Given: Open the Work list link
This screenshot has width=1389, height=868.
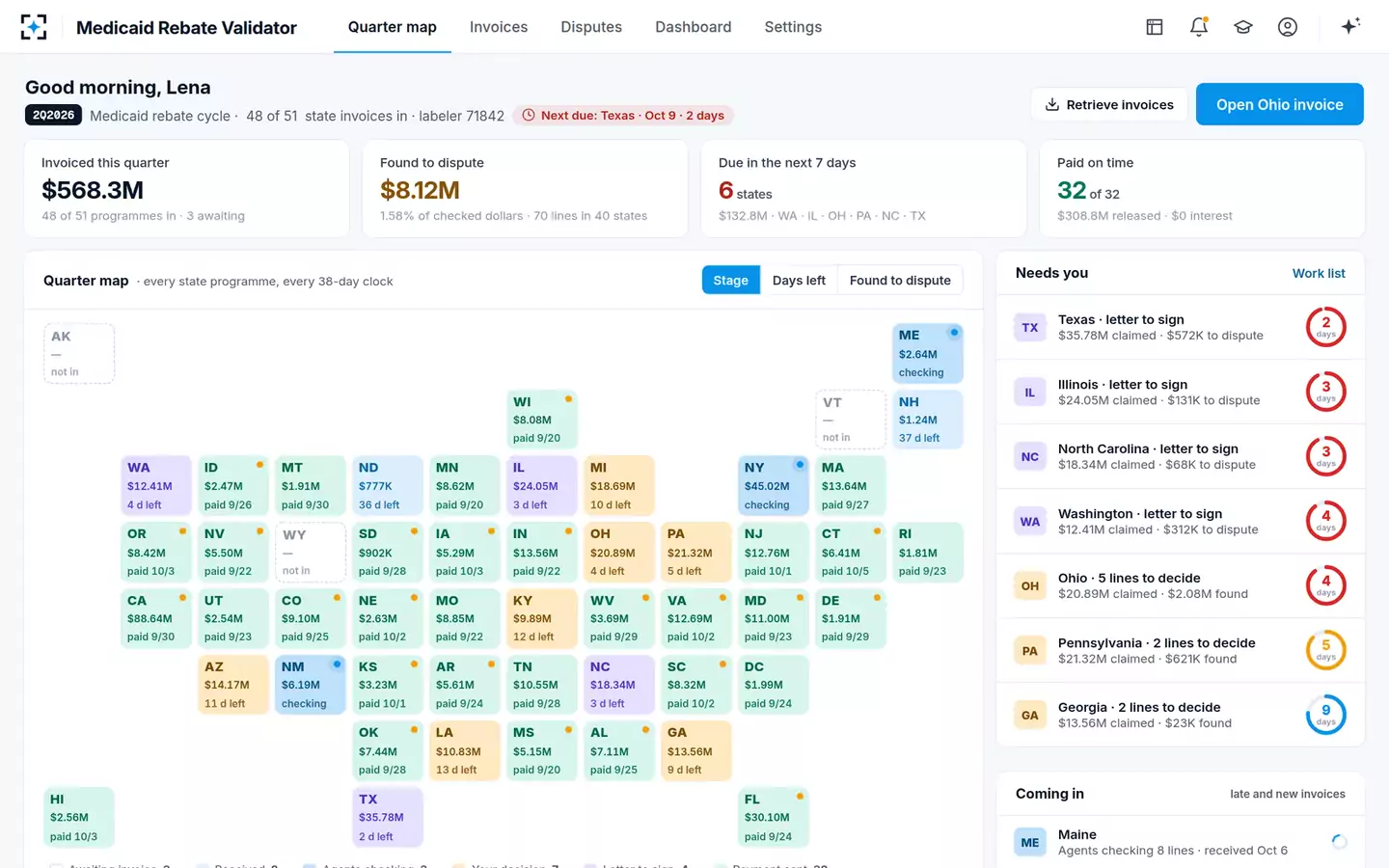Looking at the screenshot, I should (x=1319, y=274).
